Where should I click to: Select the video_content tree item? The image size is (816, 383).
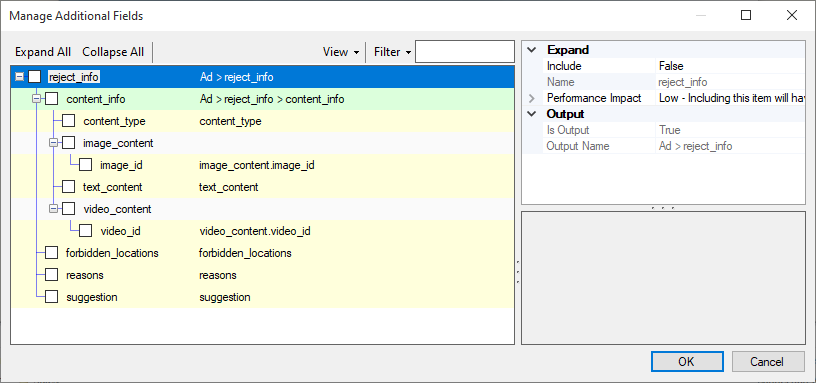(117, 209)
